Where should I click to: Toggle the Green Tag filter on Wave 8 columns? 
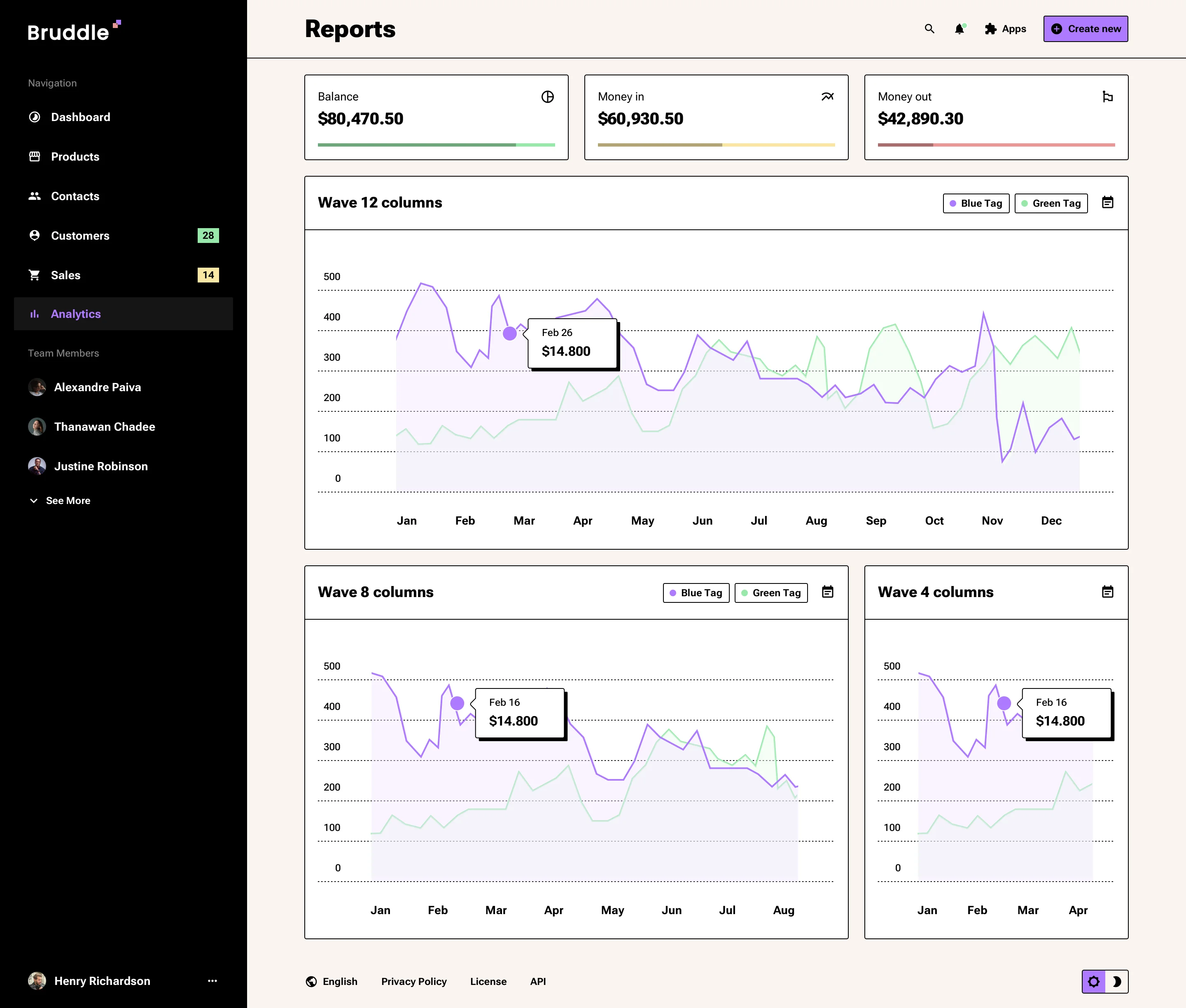(x=770, y=593)
